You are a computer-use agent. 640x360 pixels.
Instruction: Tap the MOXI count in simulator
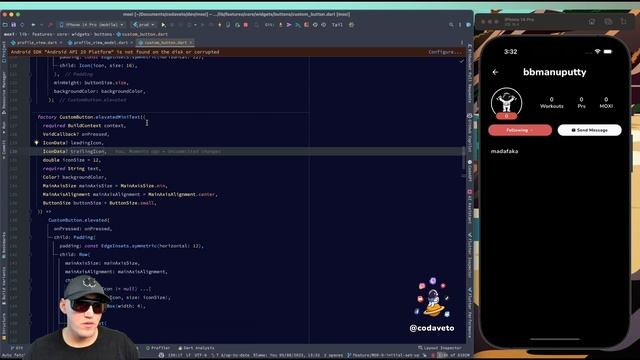pyautogui.click(x=606, y=102)
